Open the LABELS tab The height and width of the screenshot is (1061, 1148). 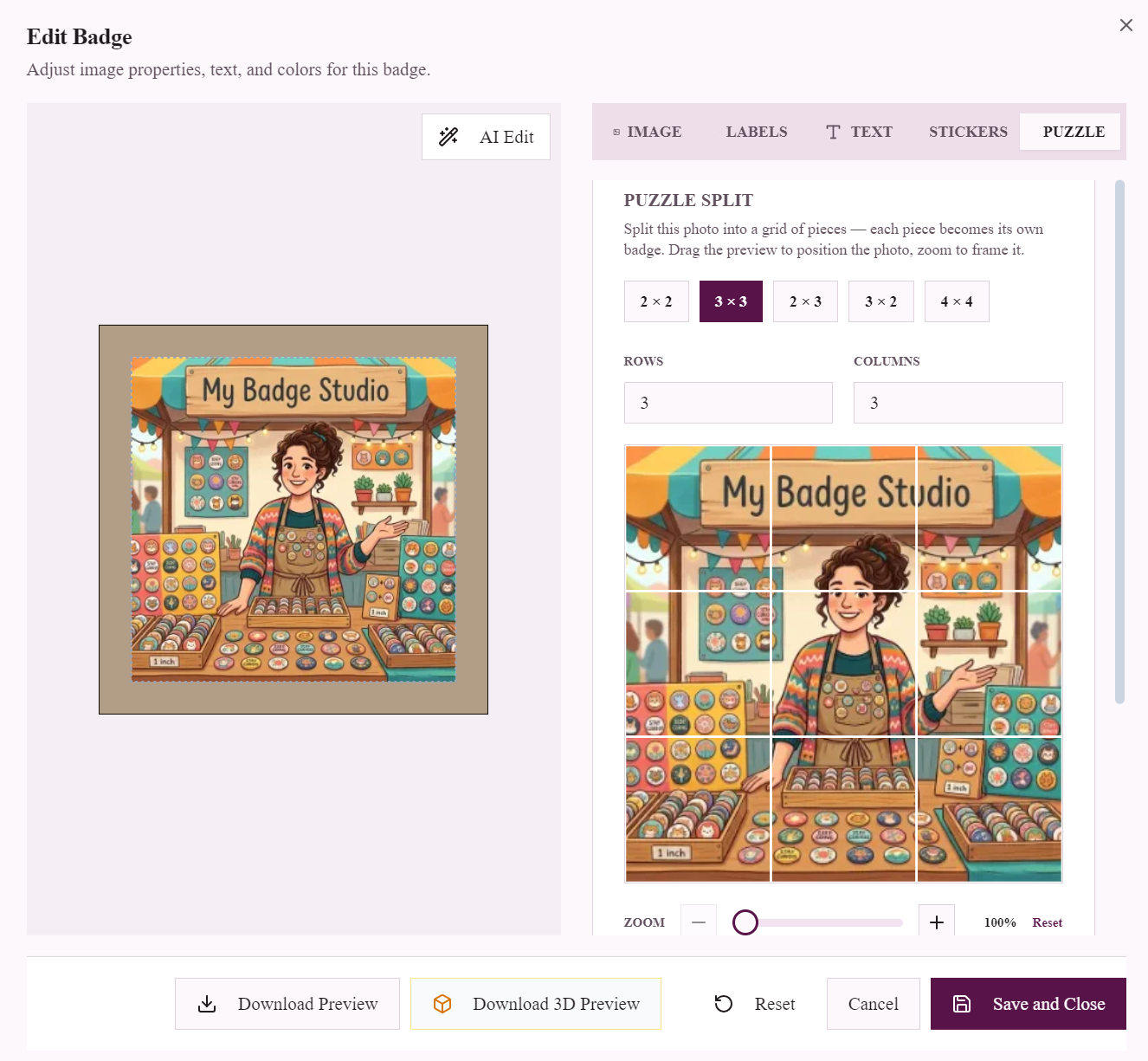pos(757,132)
